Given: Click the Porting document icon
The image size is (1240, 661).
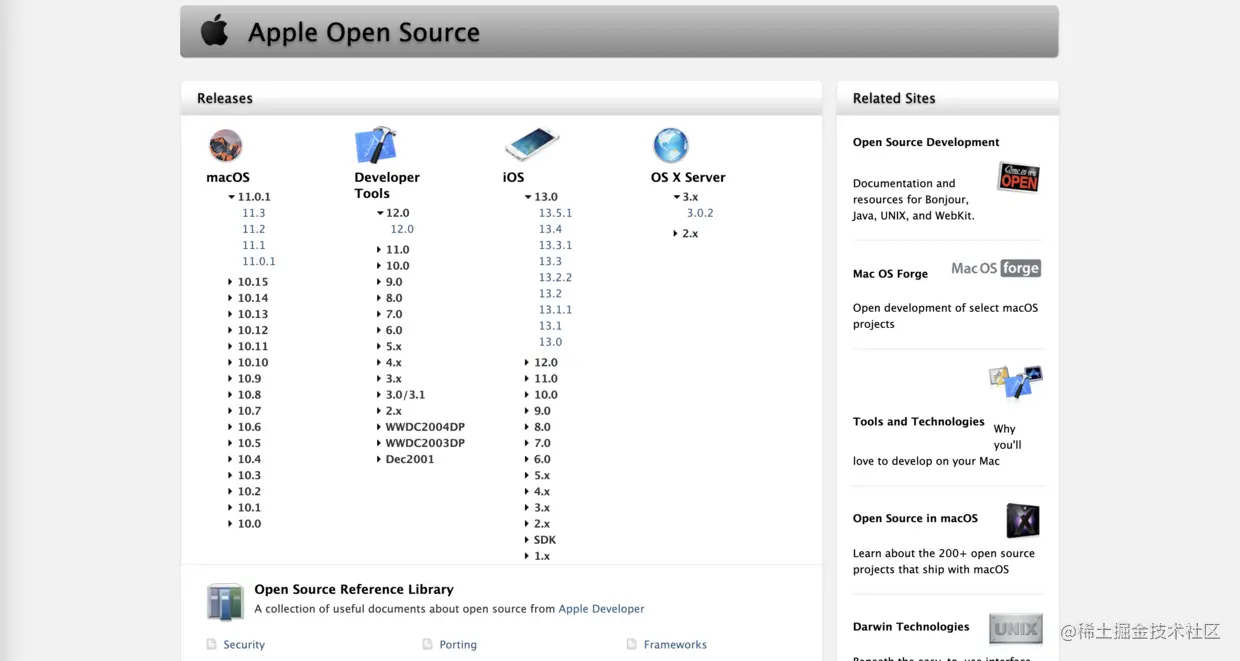Looking at the screenshot, I should 428,645.
